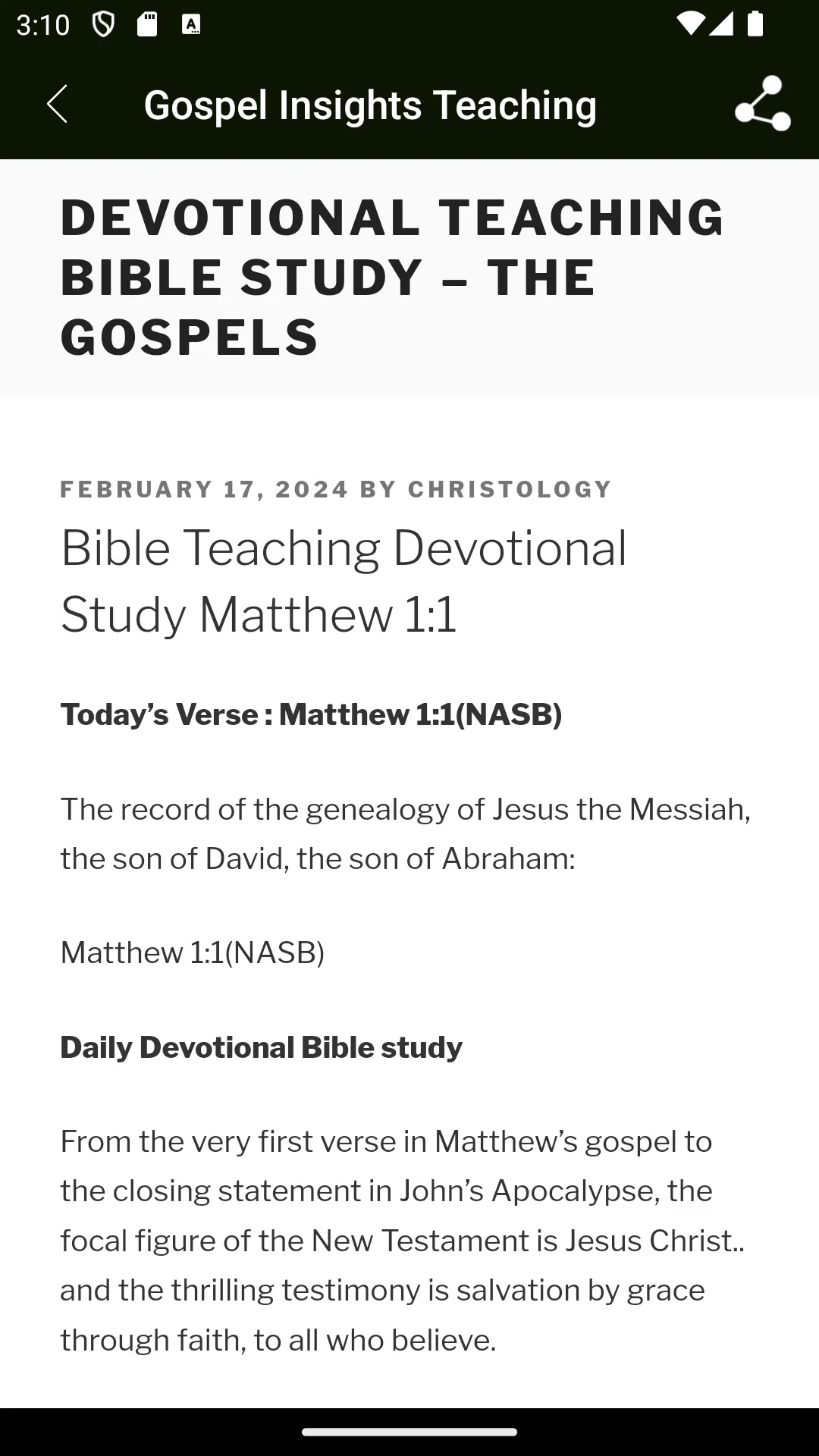Tap the keyboard language status icon

tap(191, 25)
